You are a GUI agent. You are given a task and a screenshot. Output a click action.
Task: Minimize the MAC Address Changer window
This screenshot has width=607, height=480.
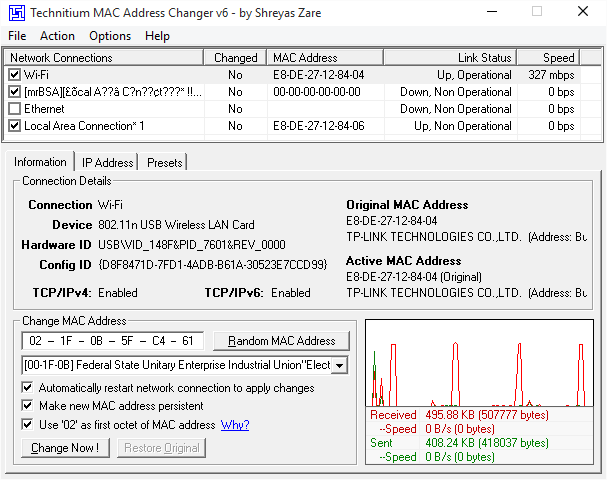coord(492,11)
